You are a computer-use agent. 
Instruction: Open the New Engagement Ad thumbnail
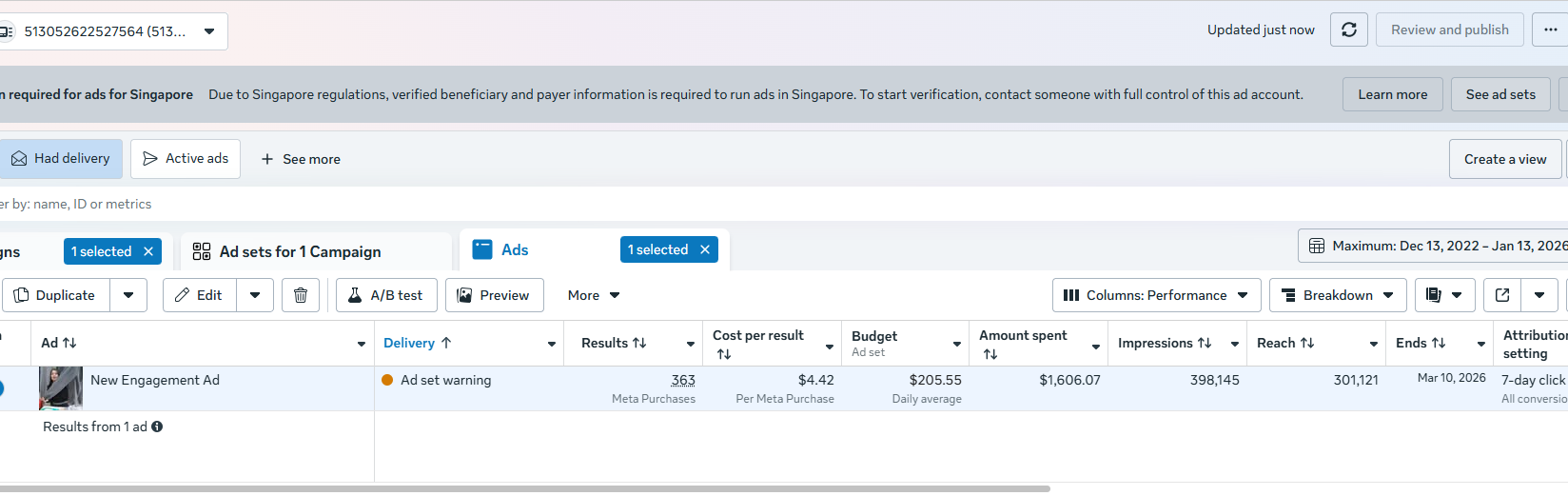click(x=61, y=388)
